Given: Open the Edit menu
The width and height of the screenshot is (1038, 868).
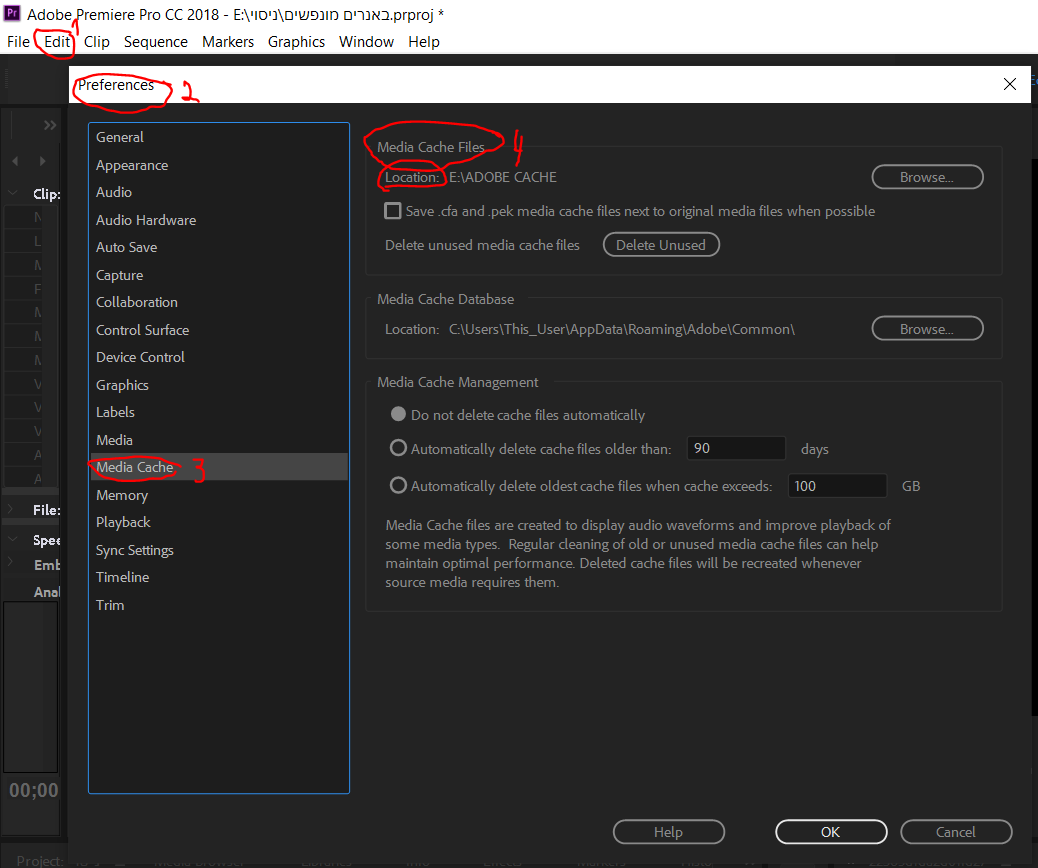Looking at the screenshot, I should (x=57, y=42).
